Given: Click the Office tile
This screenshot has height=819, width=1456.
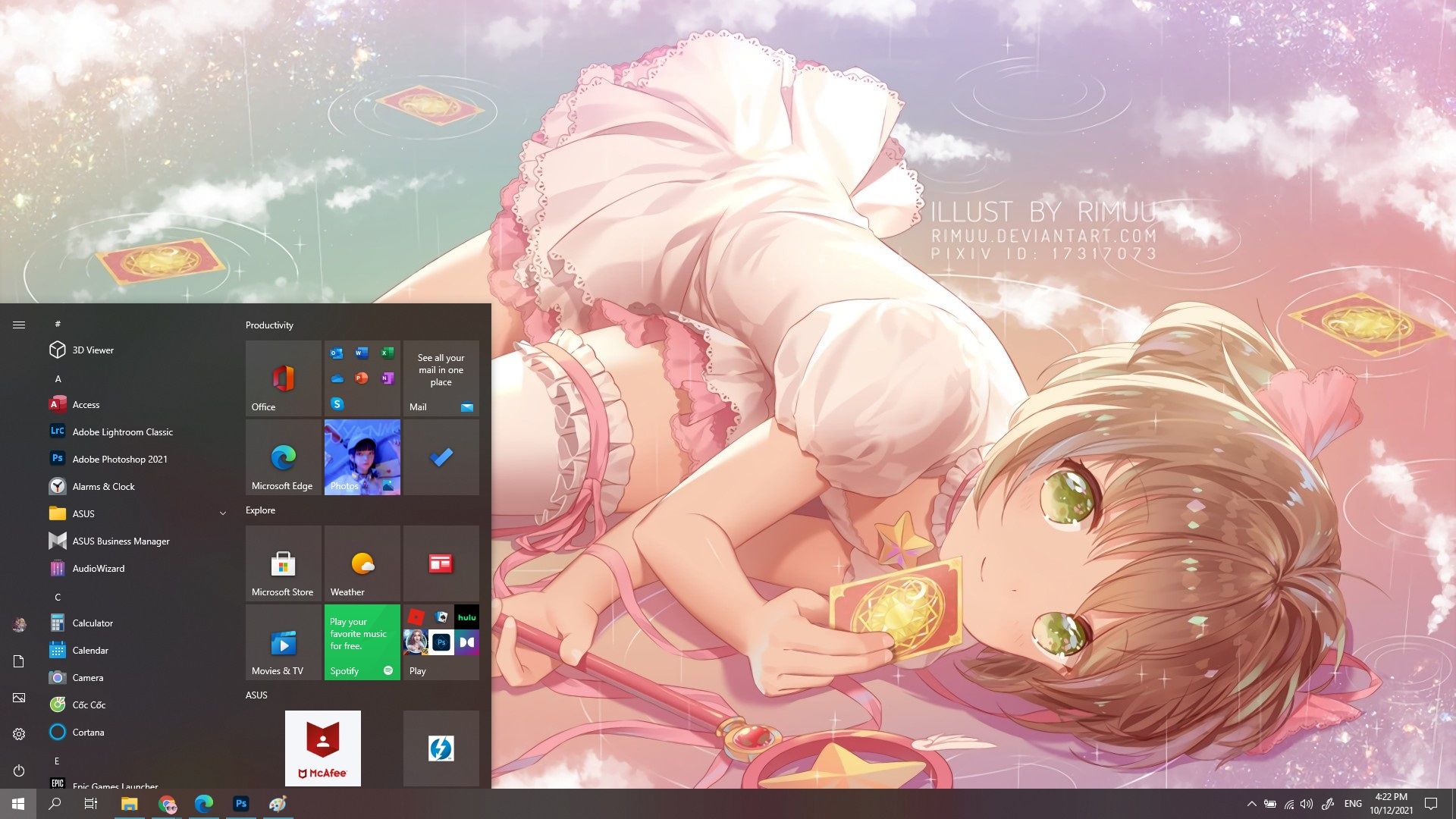Looking at the screenshot, I should 284,378.
